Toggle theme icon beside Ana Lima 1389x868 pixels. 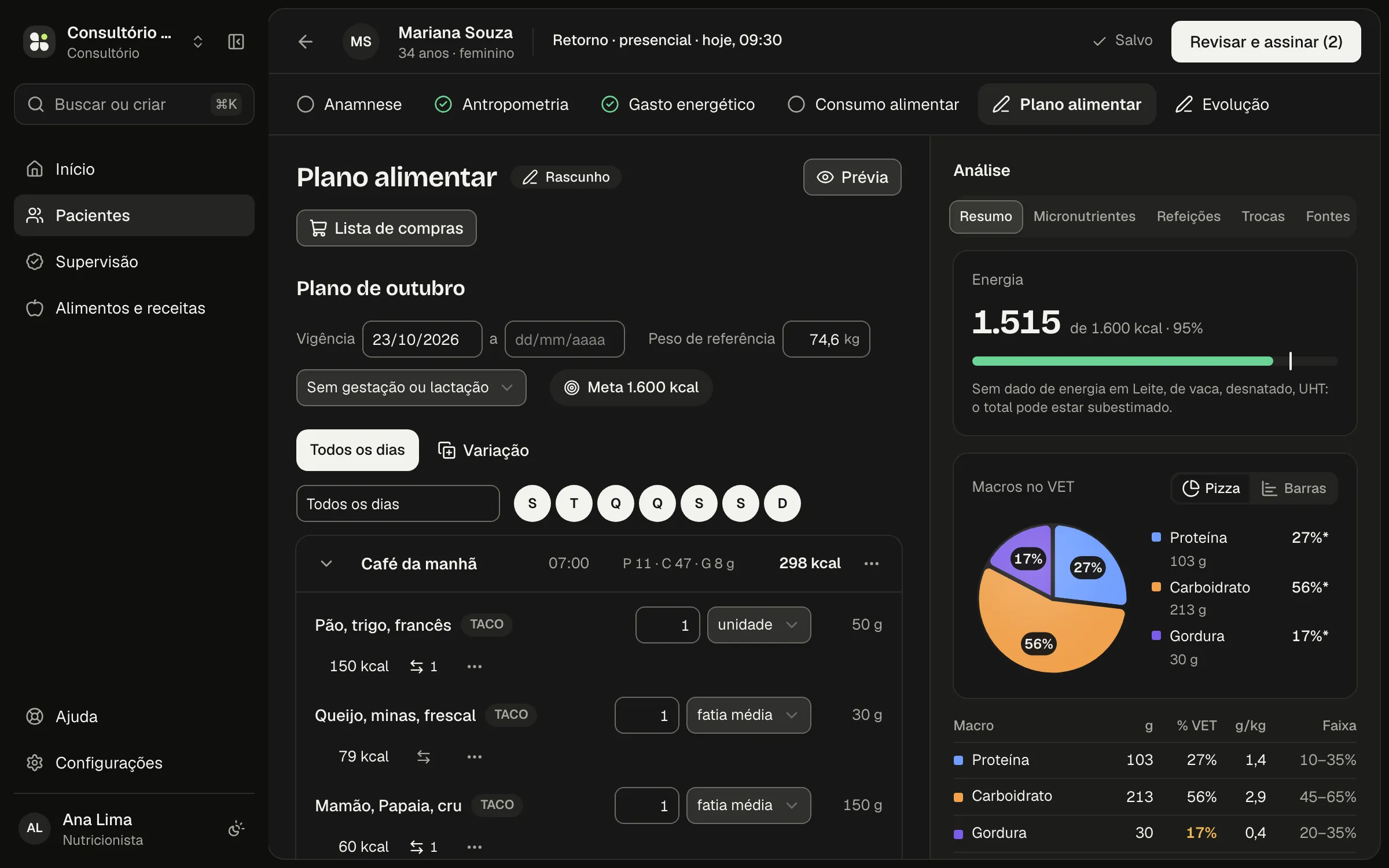tap(236, 829)
